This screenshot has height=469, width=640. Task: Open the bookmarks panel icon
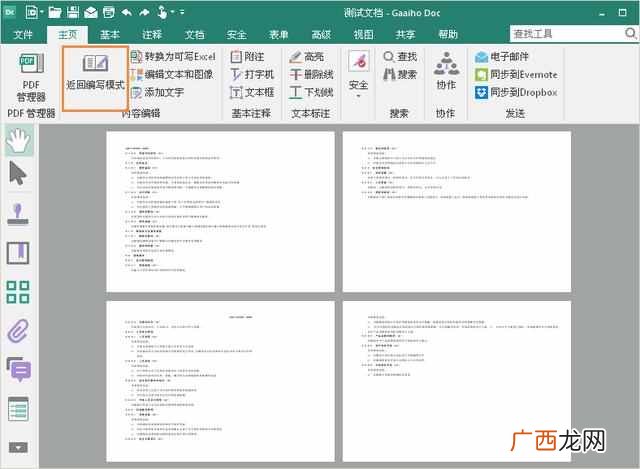(18, 253)
